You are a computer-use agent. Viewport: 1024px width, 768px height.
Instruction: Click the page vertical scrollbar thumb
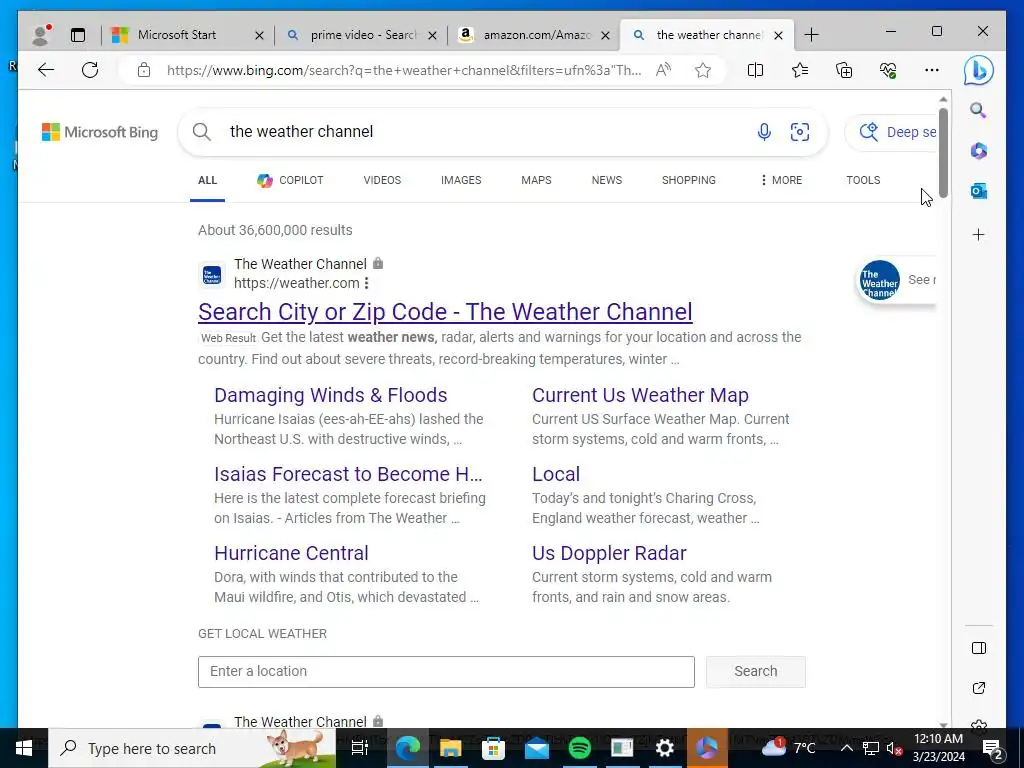[943, 152]
